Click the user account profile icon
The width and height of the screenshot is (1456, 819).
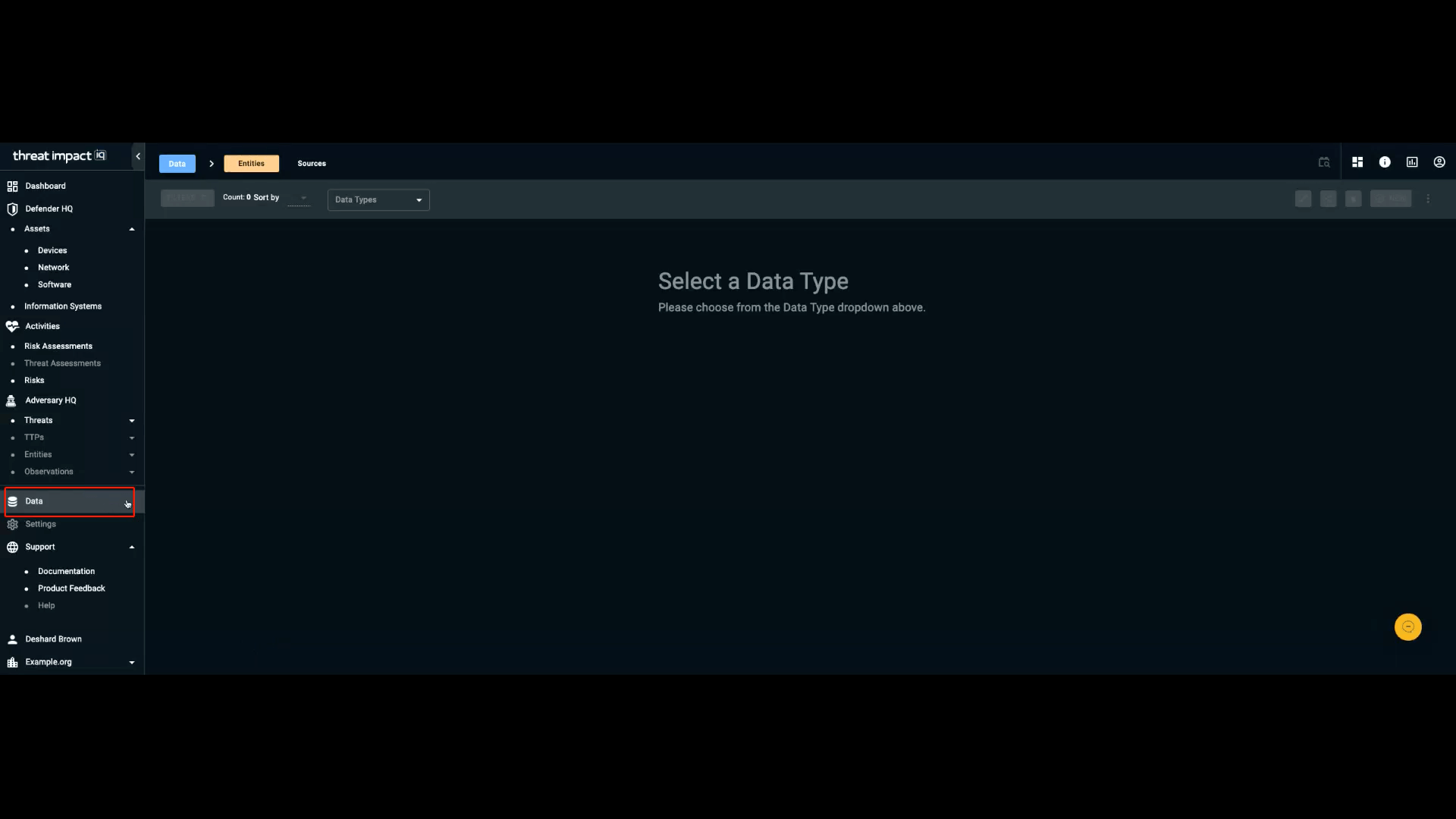pos(1439,162)
